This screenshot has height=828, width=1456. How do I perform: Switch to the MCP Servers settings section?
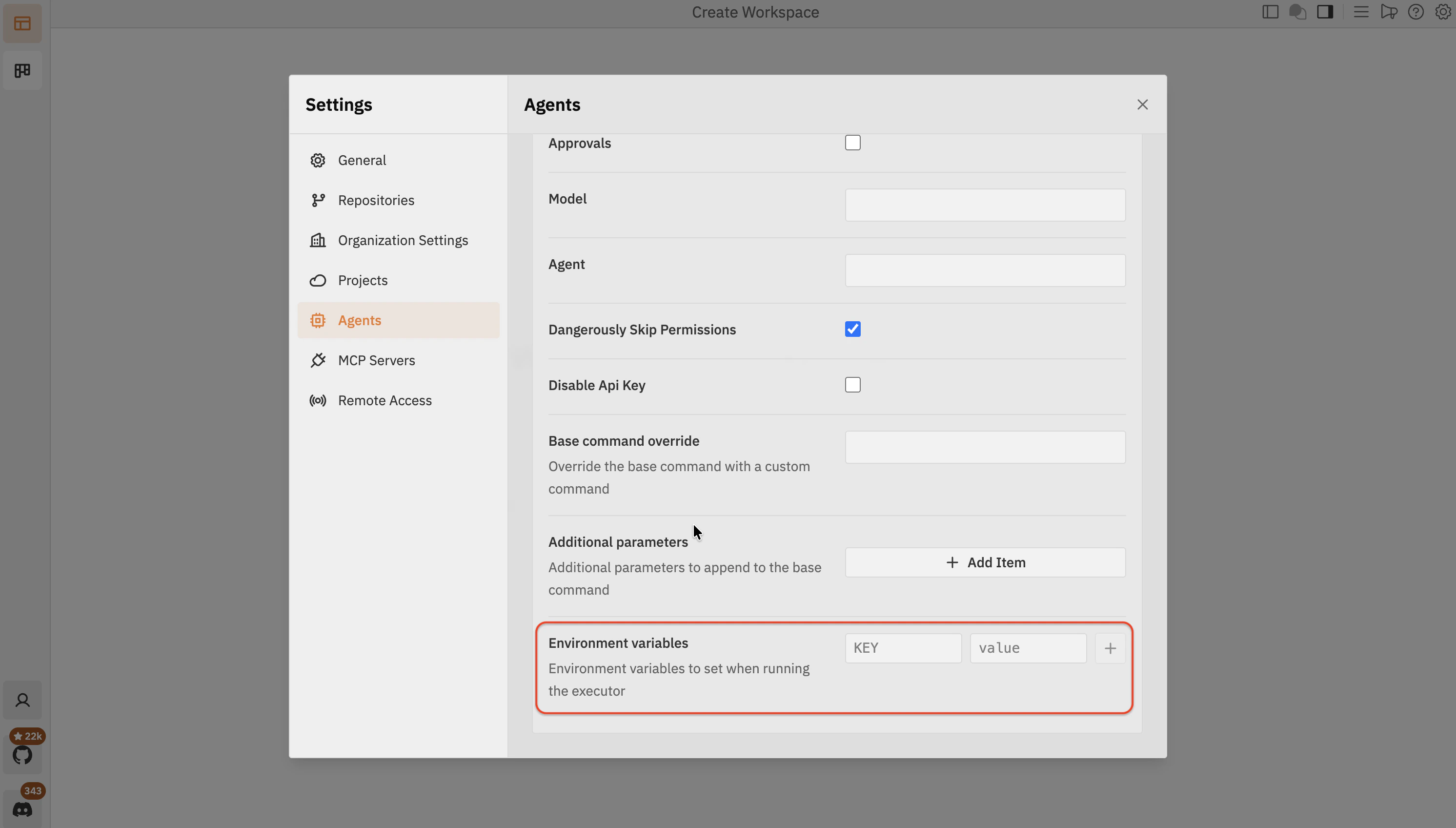click(x=377, y=360)
